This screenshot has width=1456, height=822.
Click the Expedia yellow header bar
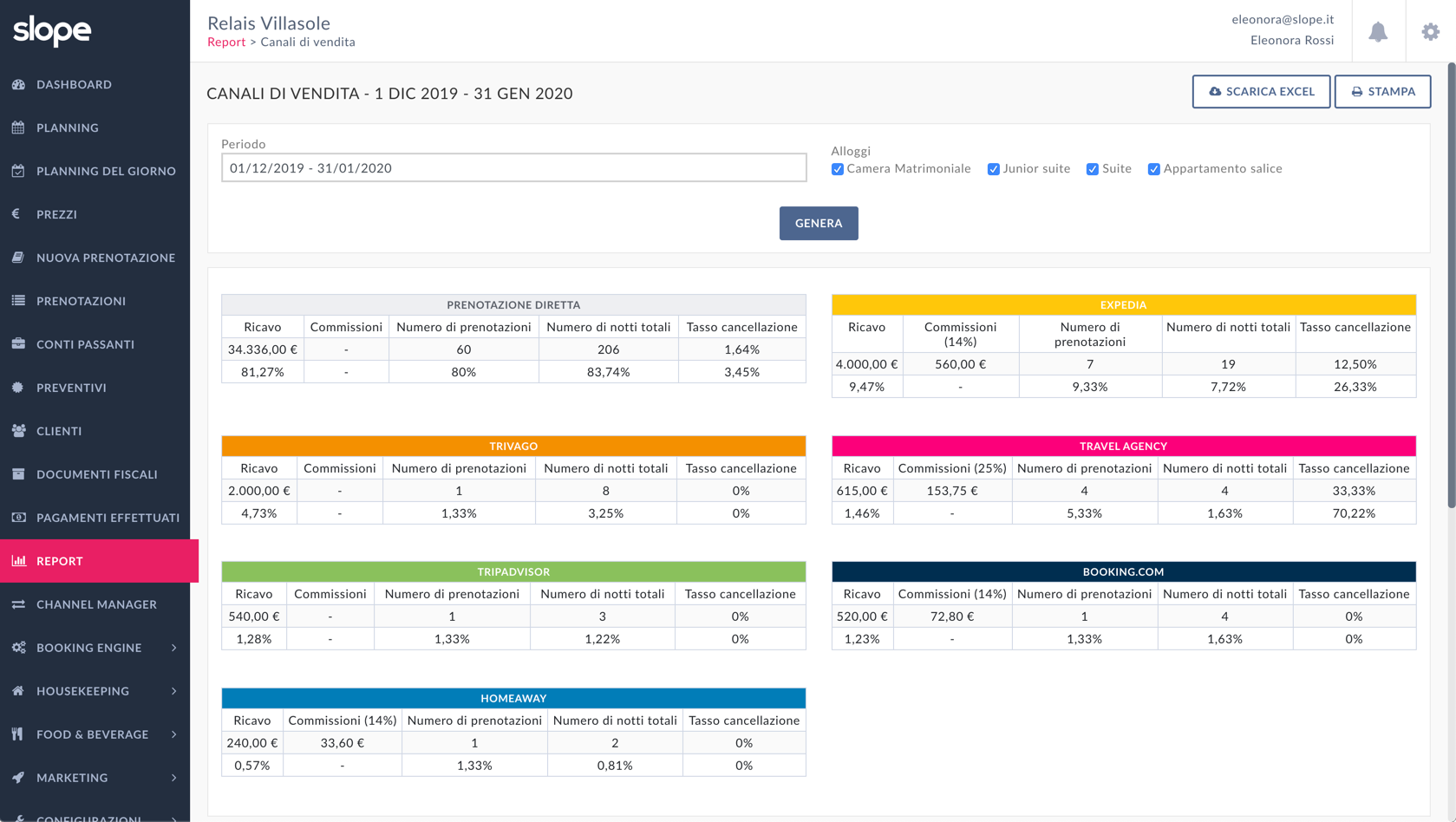1123,304
